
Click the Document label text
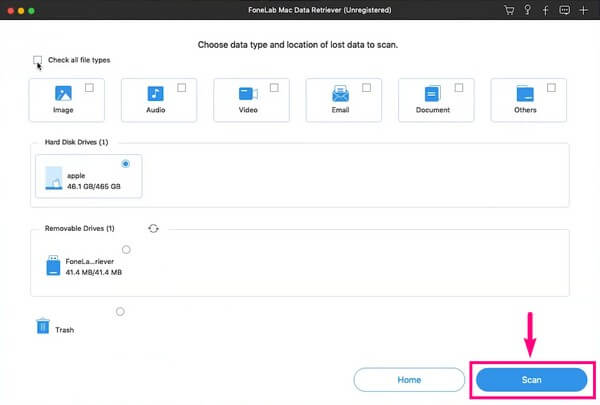tap(433, 110)
